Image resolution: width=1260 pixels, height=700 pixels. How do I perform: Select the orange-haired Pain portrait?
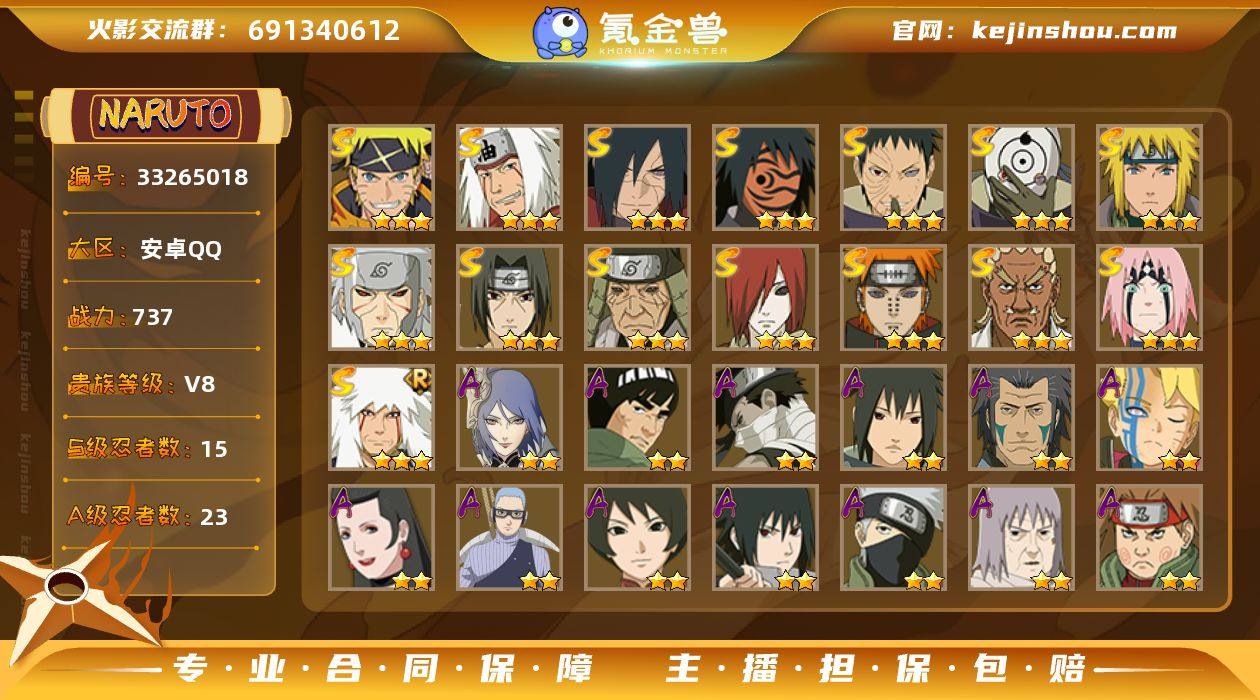tap(893, 298)
